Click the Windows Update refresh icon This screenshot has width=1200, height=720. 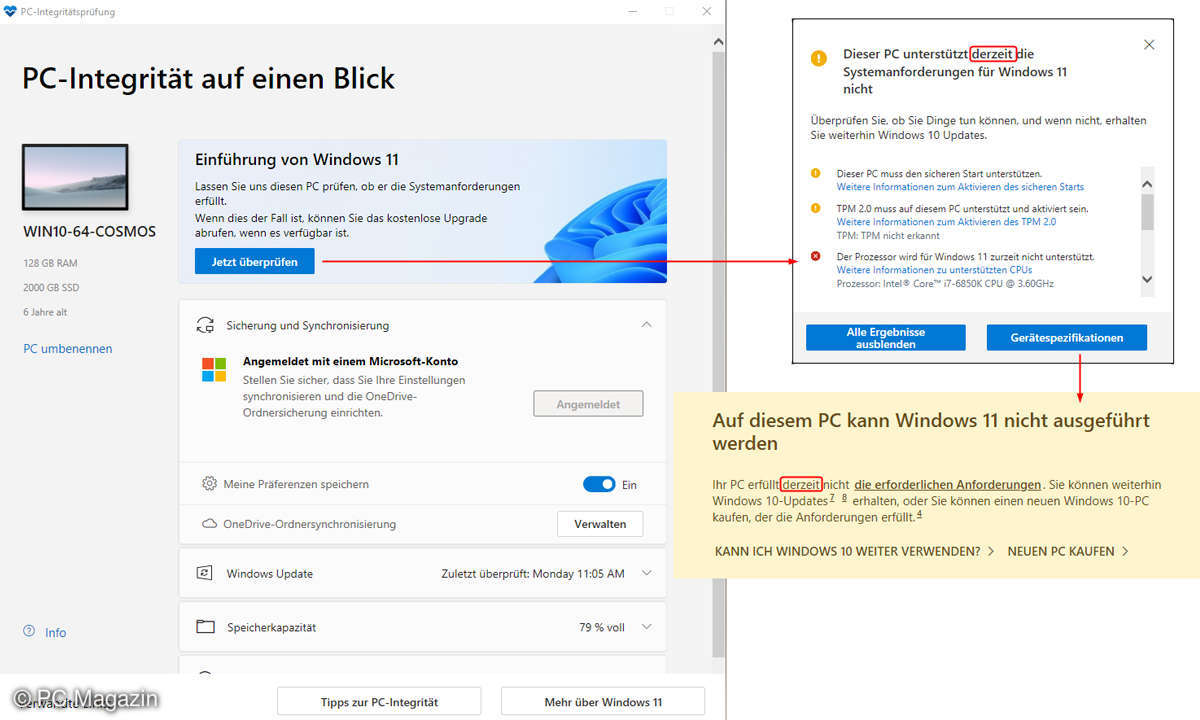[205, 573]
